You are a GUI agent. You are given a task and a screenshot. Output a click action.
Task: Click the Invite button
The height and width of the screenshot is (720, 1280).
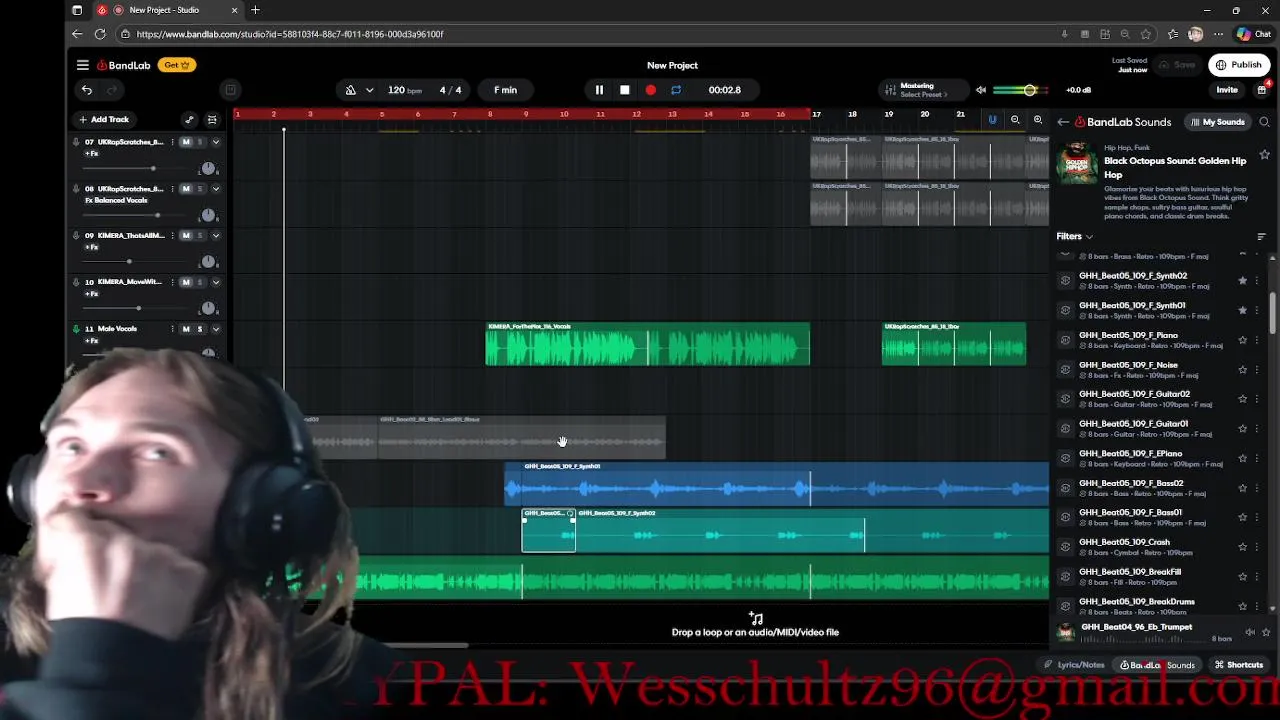click(x=1227, y=90)
